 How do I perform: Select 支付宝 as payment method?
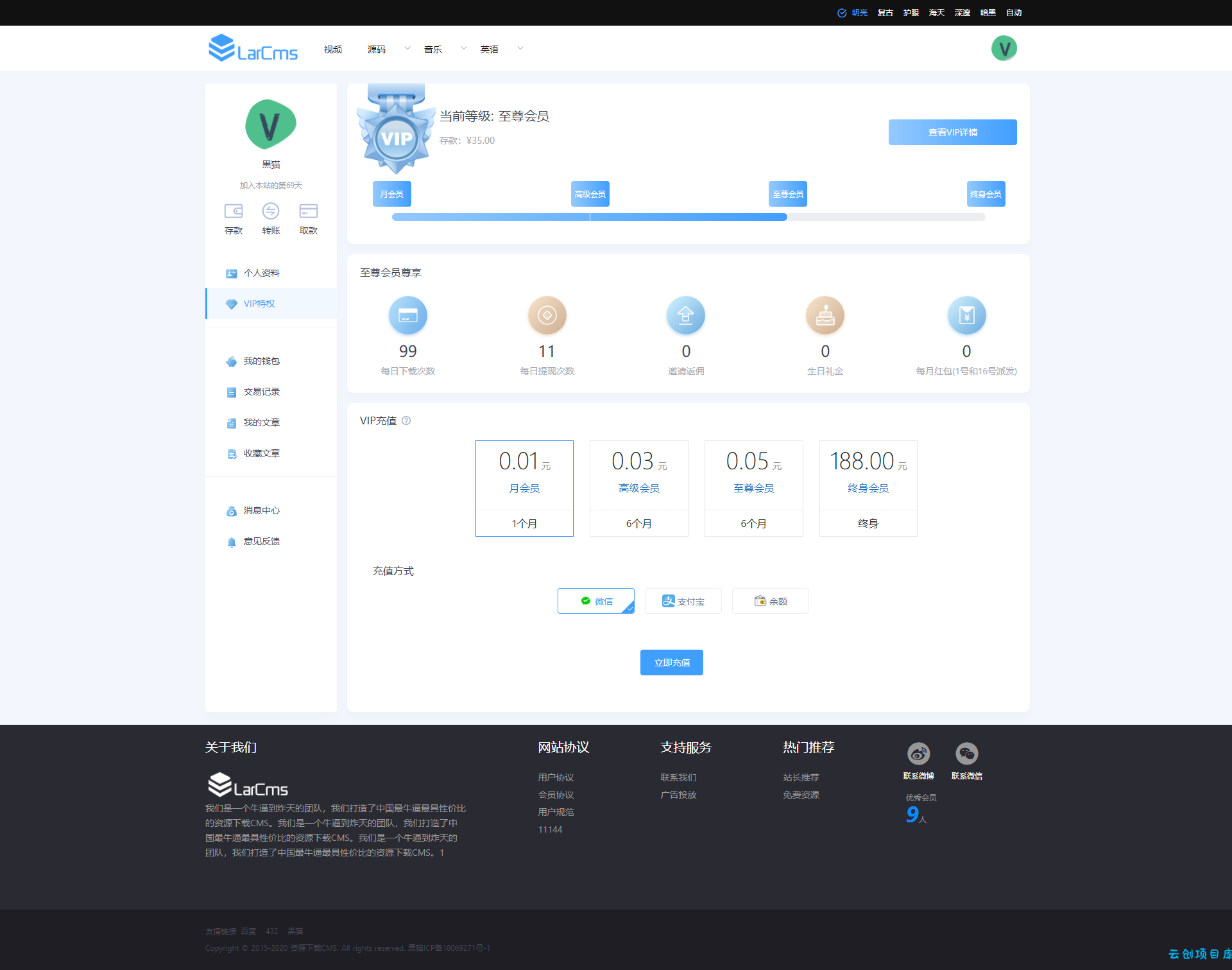coord(683,601)
